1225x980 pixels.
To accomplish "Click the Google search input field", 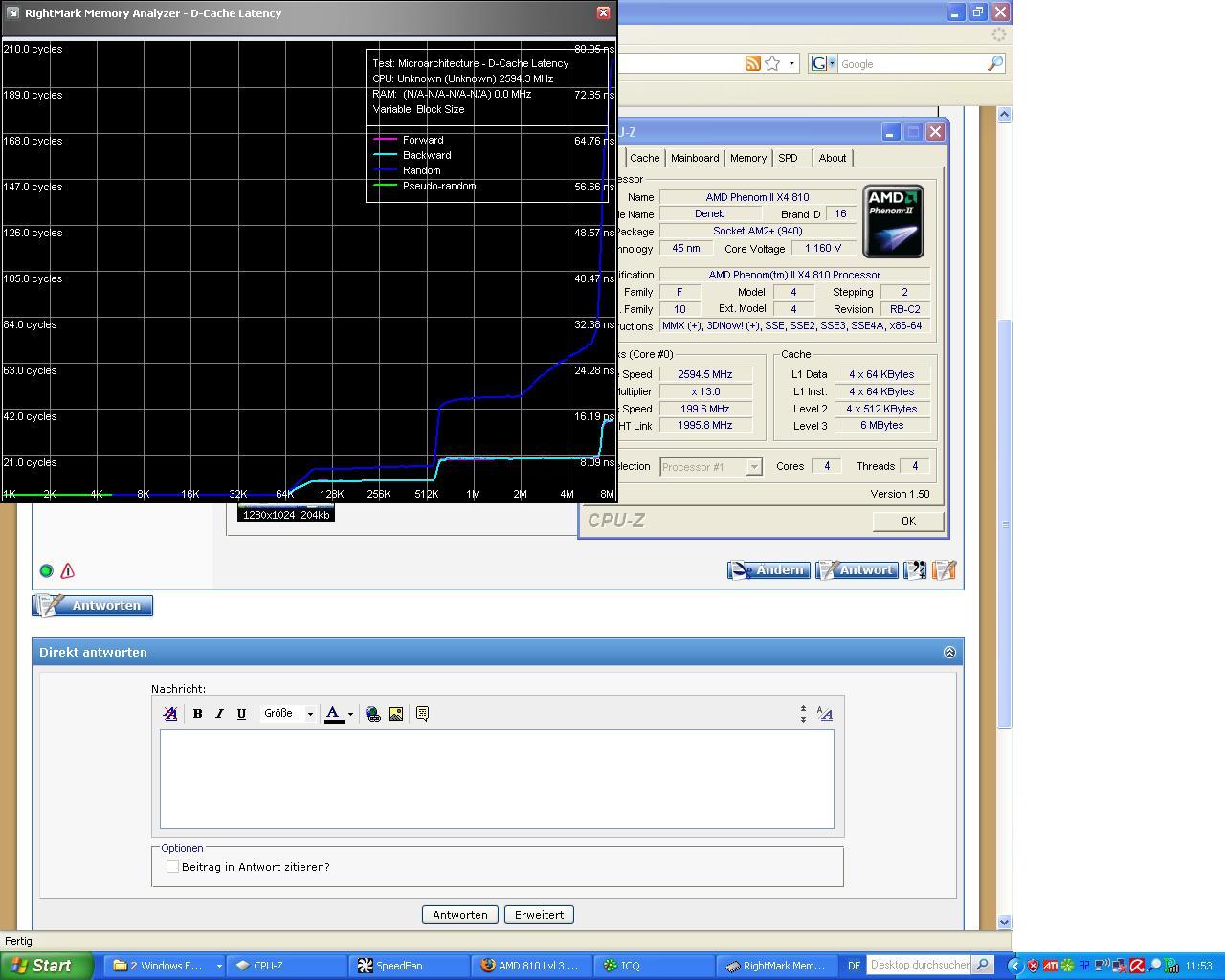I will tap(911, 64).
